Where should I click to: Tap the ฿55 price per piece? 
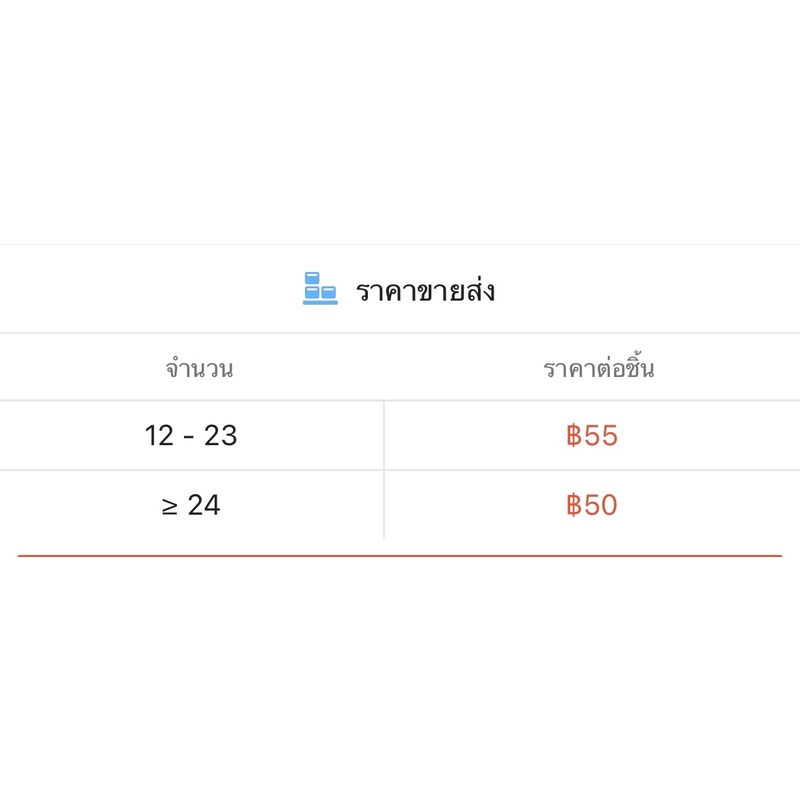coord(591,436)
